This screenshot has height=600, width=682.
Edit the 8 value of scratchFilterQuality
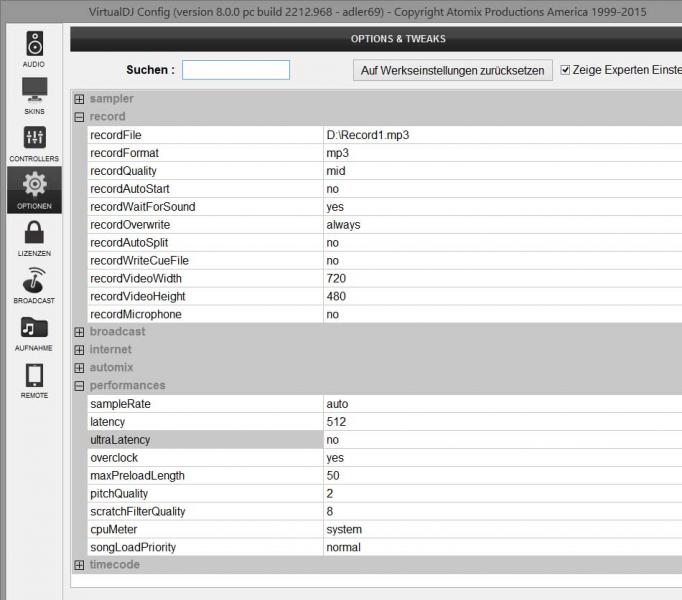[x=330, y=511]
